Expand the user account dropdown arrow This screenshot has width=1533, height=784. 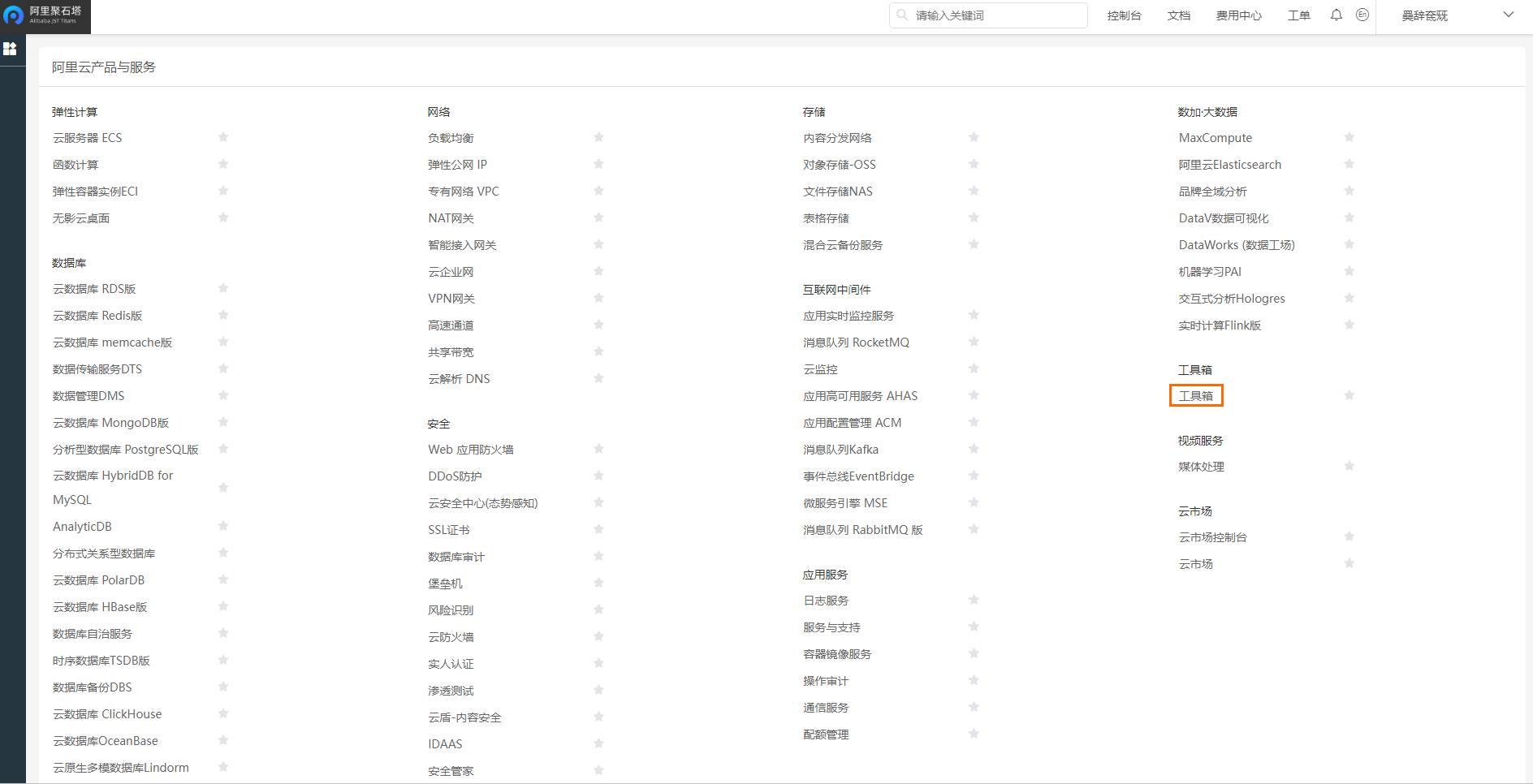(x=1509, y=15)
